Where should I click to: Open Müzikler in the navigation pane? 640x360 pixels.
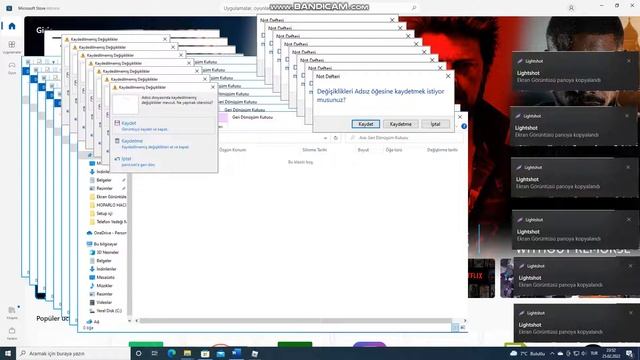pos(101,286)
